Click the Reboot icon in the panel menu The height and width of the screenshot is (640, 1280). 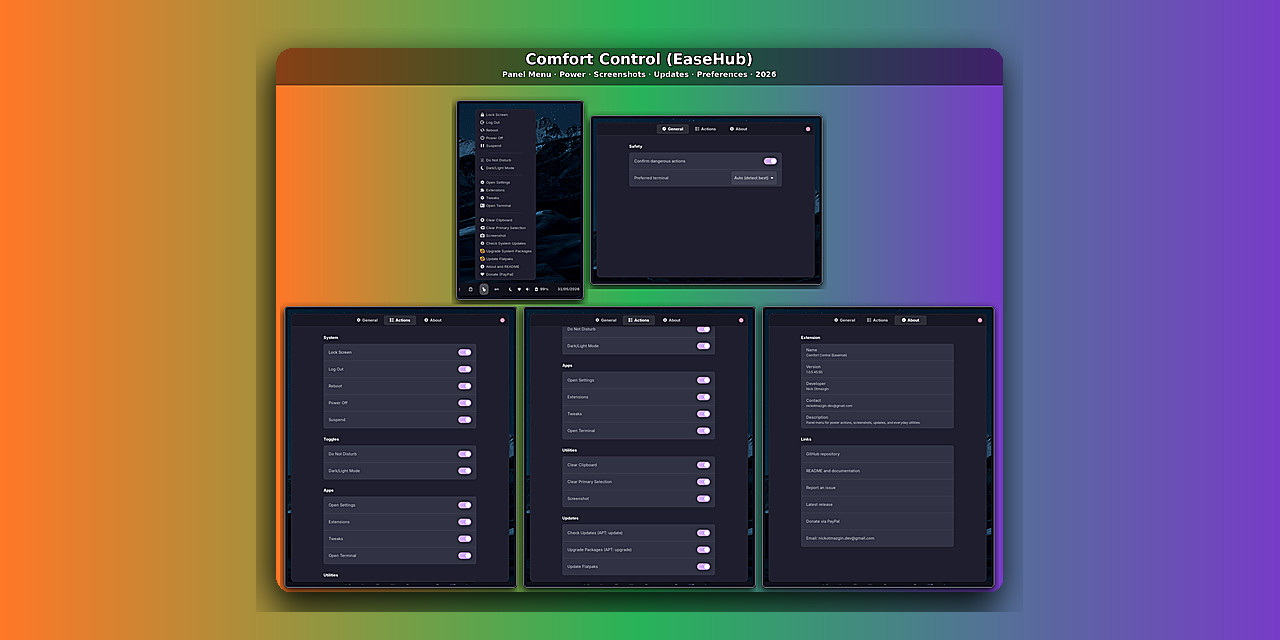point(481,130)
